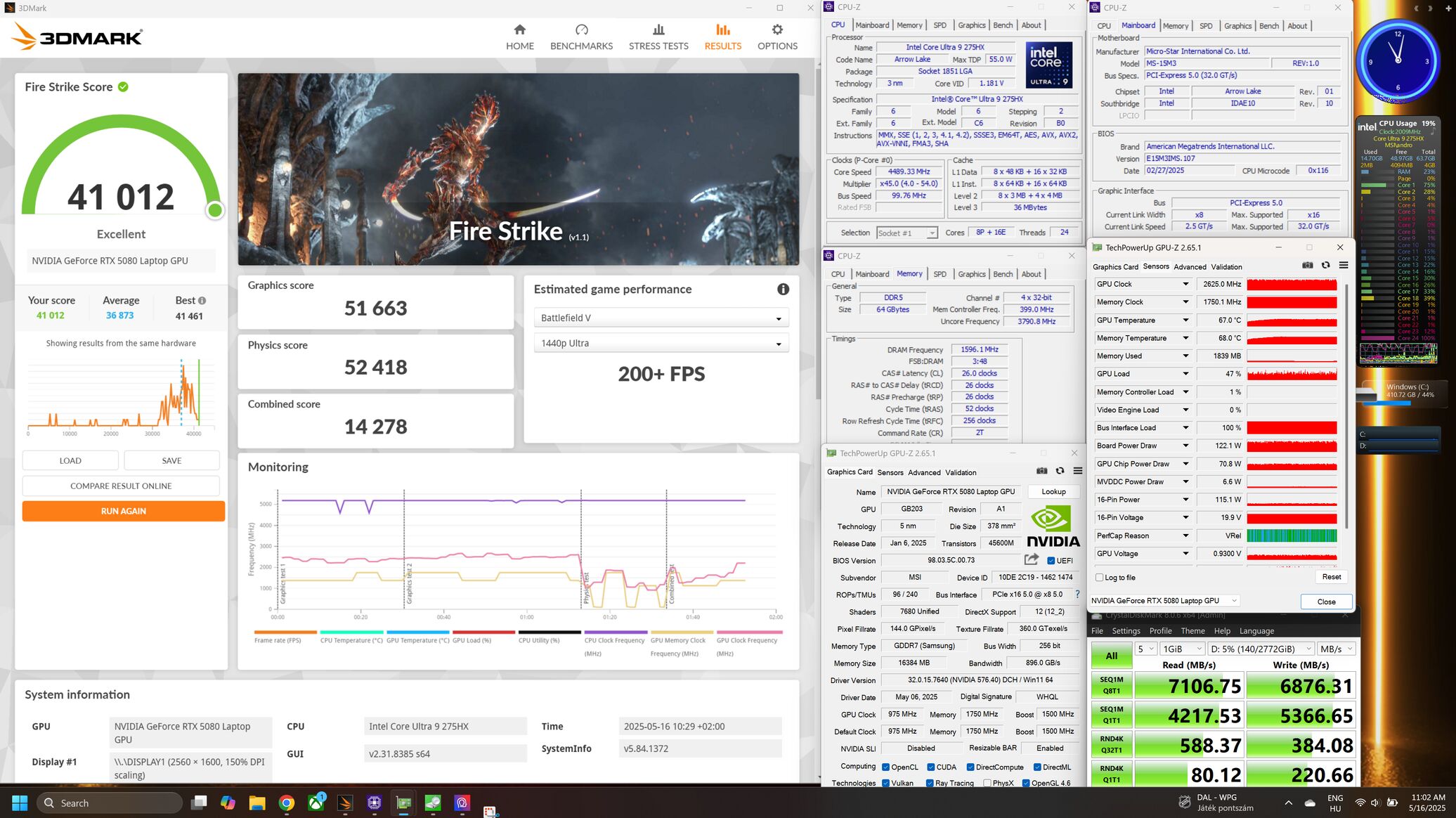Click the info icon beside Estimated game performance
1456x818 pixels.
coord(783,289)
